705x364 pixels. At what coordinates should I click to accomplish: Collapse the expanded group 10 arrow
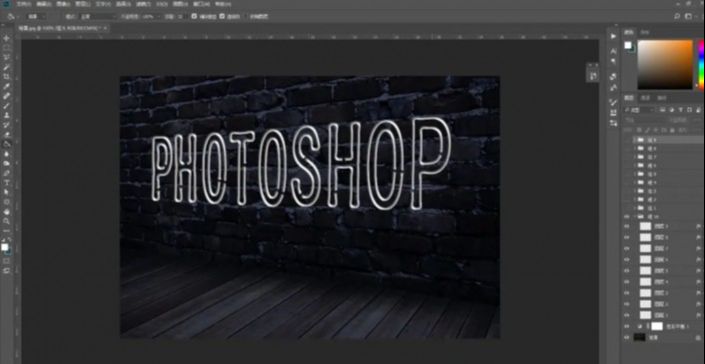[634, 217]
